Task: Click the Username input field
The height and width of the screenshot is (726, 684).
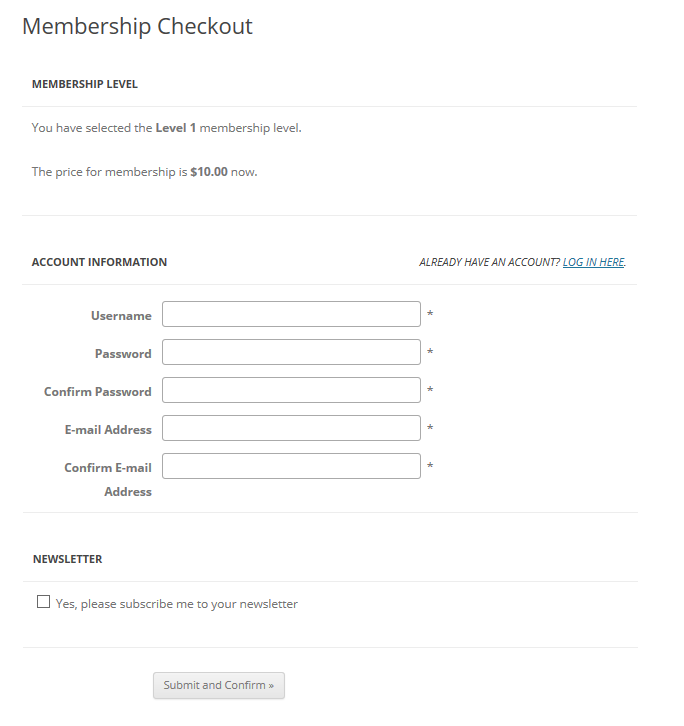Action: 291,314
